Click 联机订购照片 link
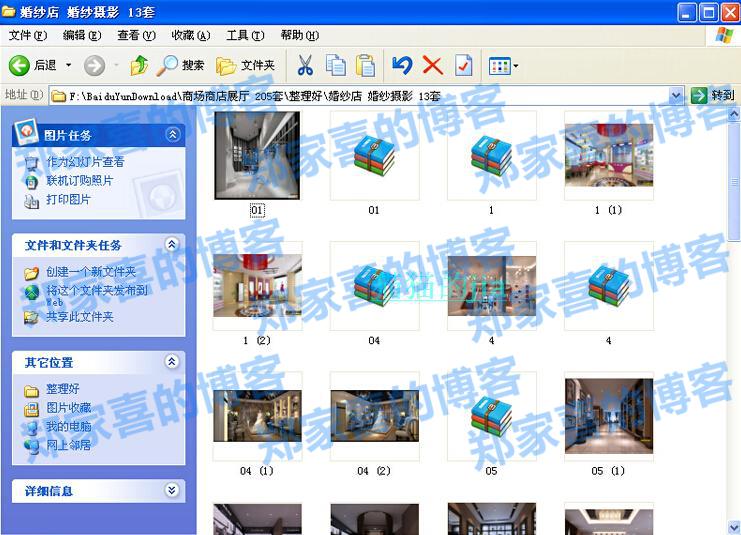741x535 pixels. [80, 181]
